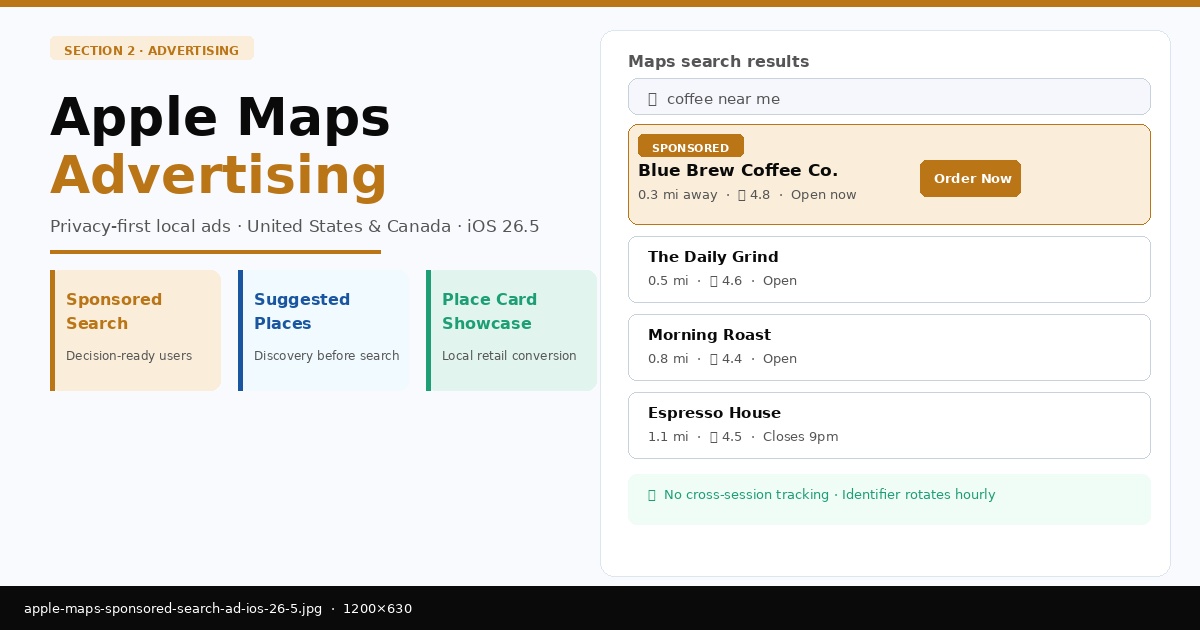Click the search icon in the search field

(x=652, y=99)
